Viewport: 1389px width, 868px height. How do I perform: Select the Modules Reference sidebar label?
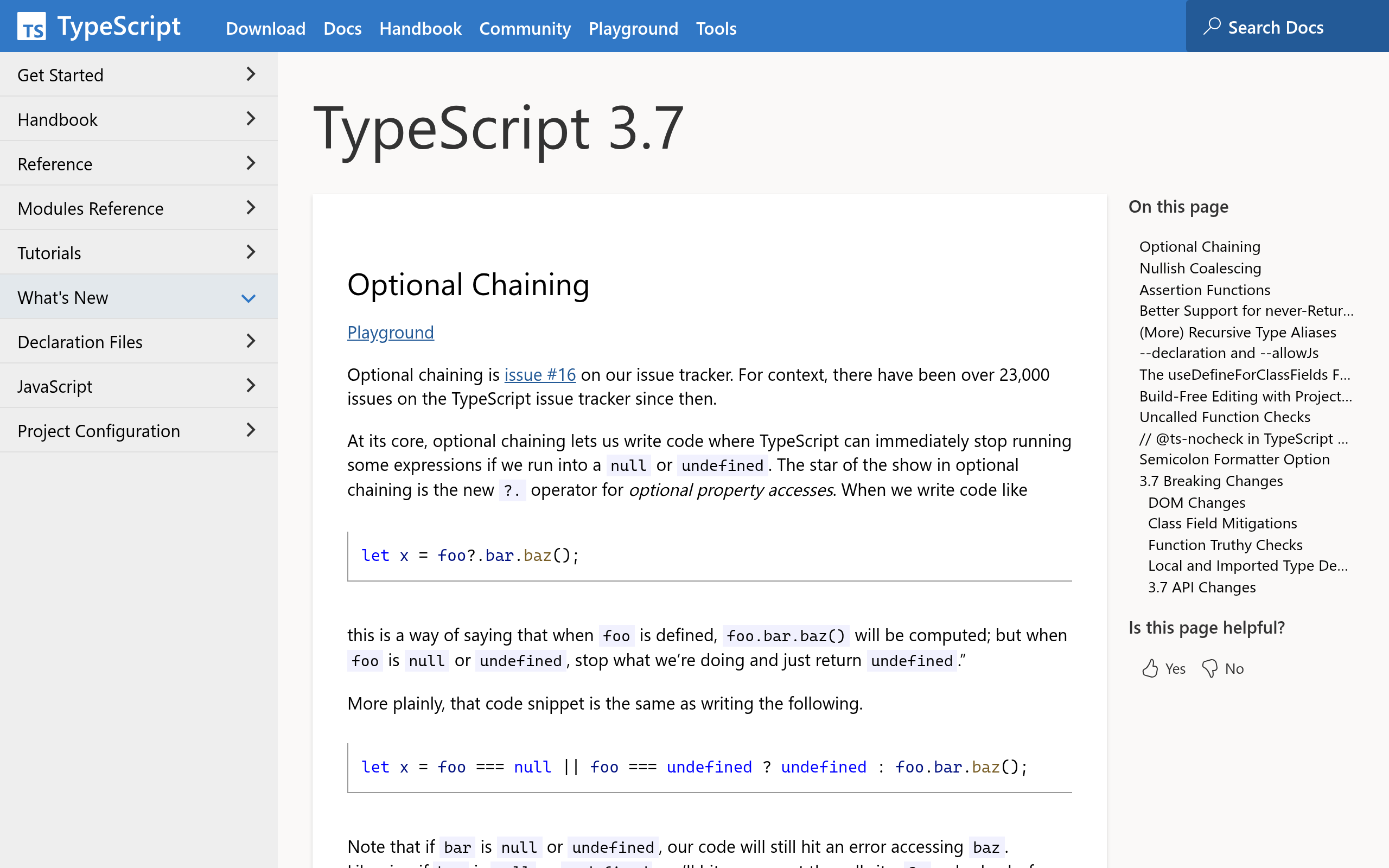pos(91,208)
